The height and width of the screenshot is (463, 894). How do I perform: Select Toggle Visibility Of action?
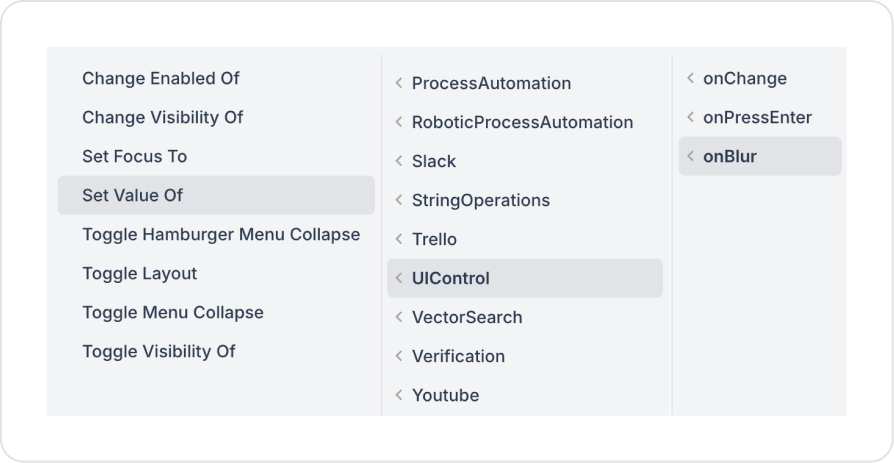pos(159,352)
